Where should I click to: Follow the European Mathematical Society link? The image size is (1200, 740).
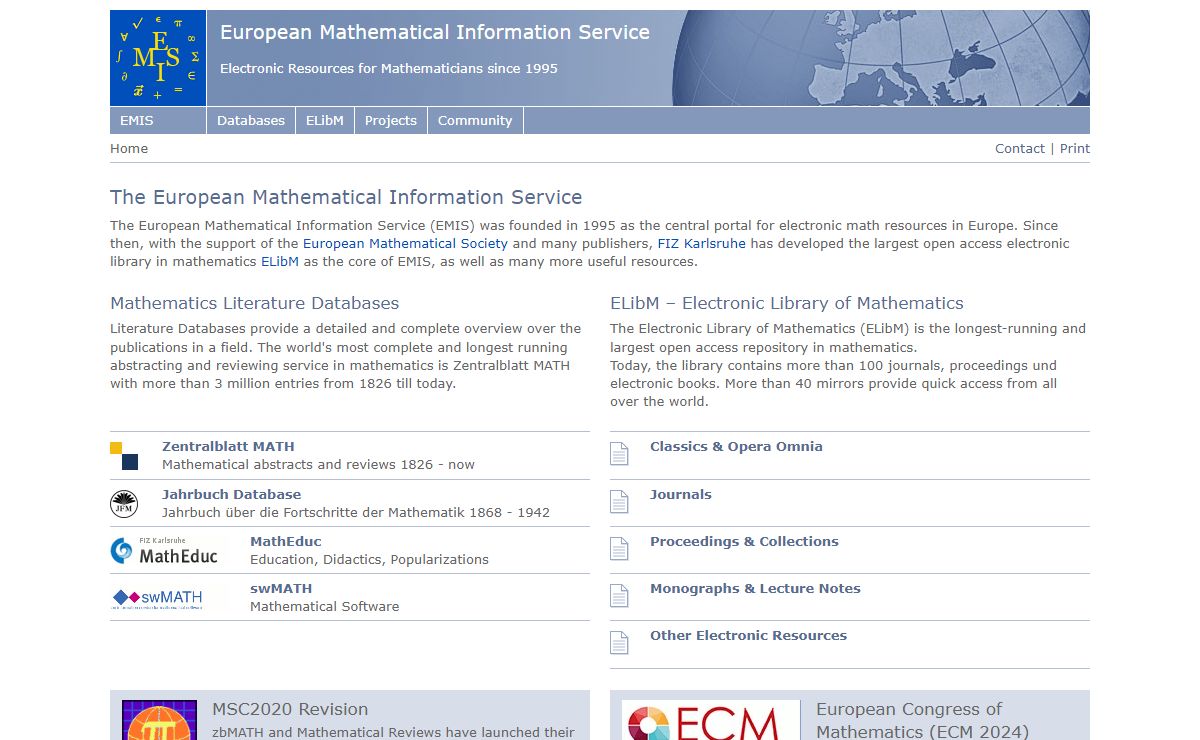tap(405, 243)
